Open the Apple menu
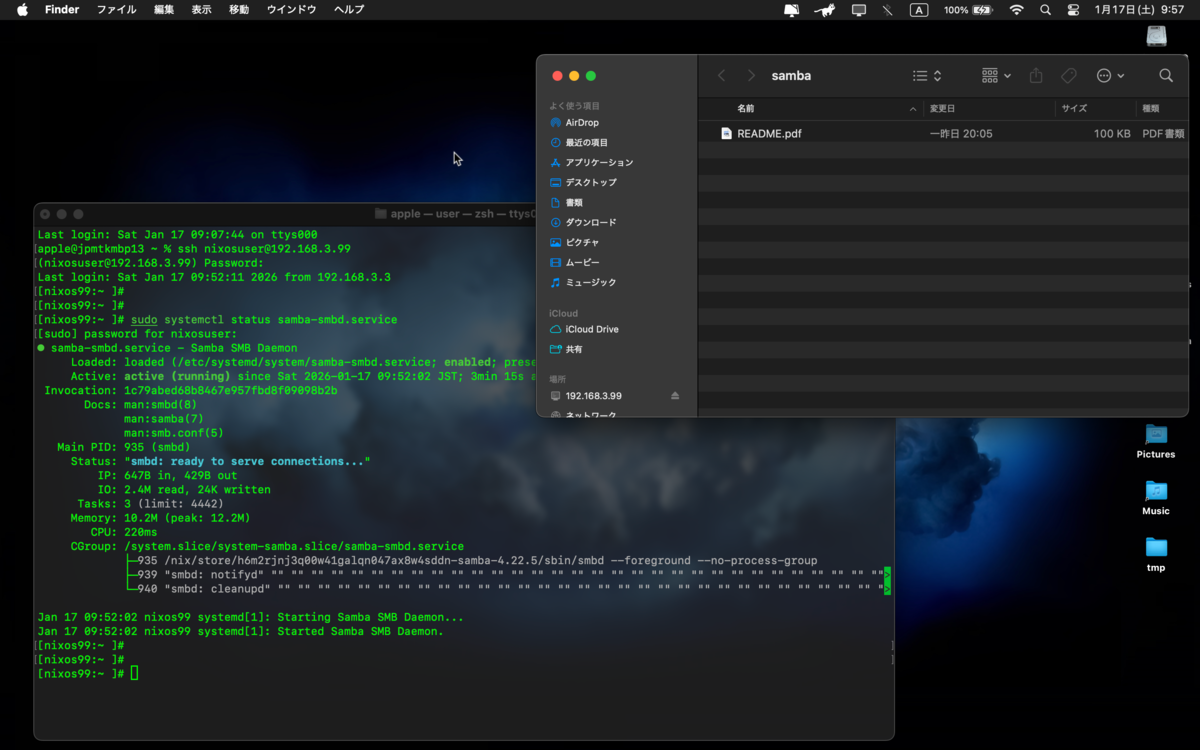The image size is (1200, 750). click(x=22, y=10)
